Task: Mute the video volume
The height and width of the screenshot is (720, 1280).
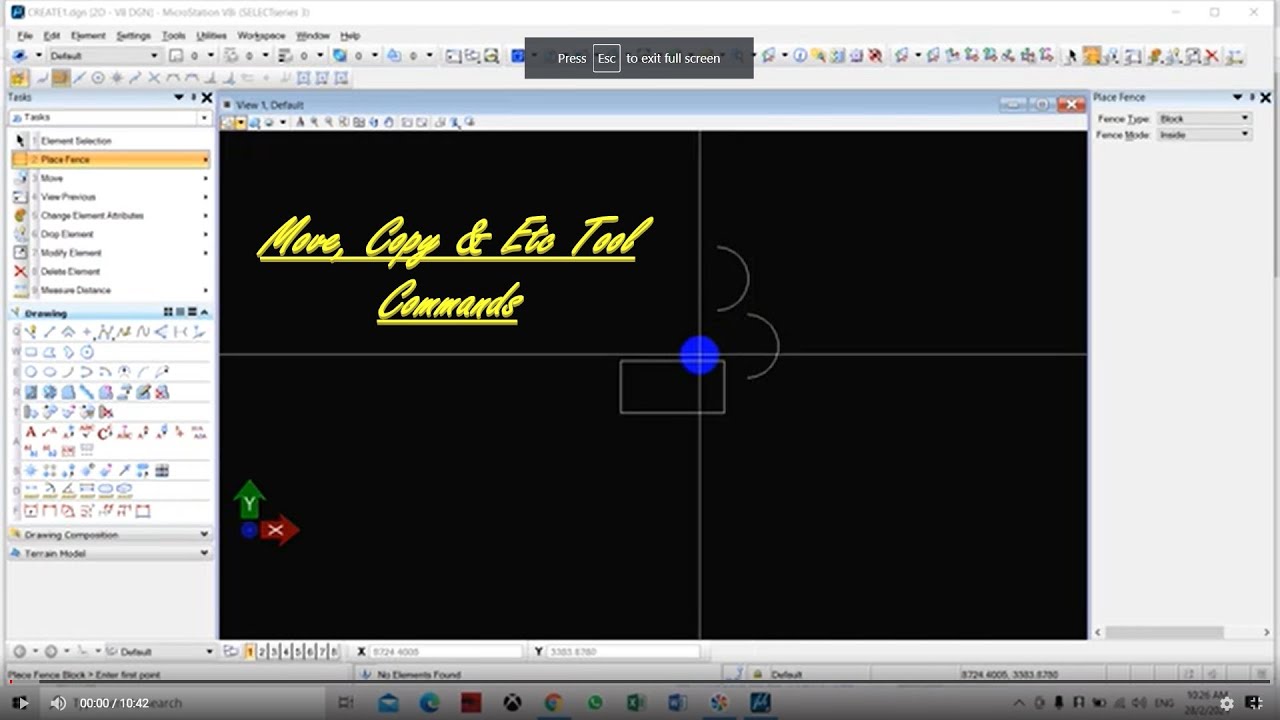Action: [x=58, y=703]
